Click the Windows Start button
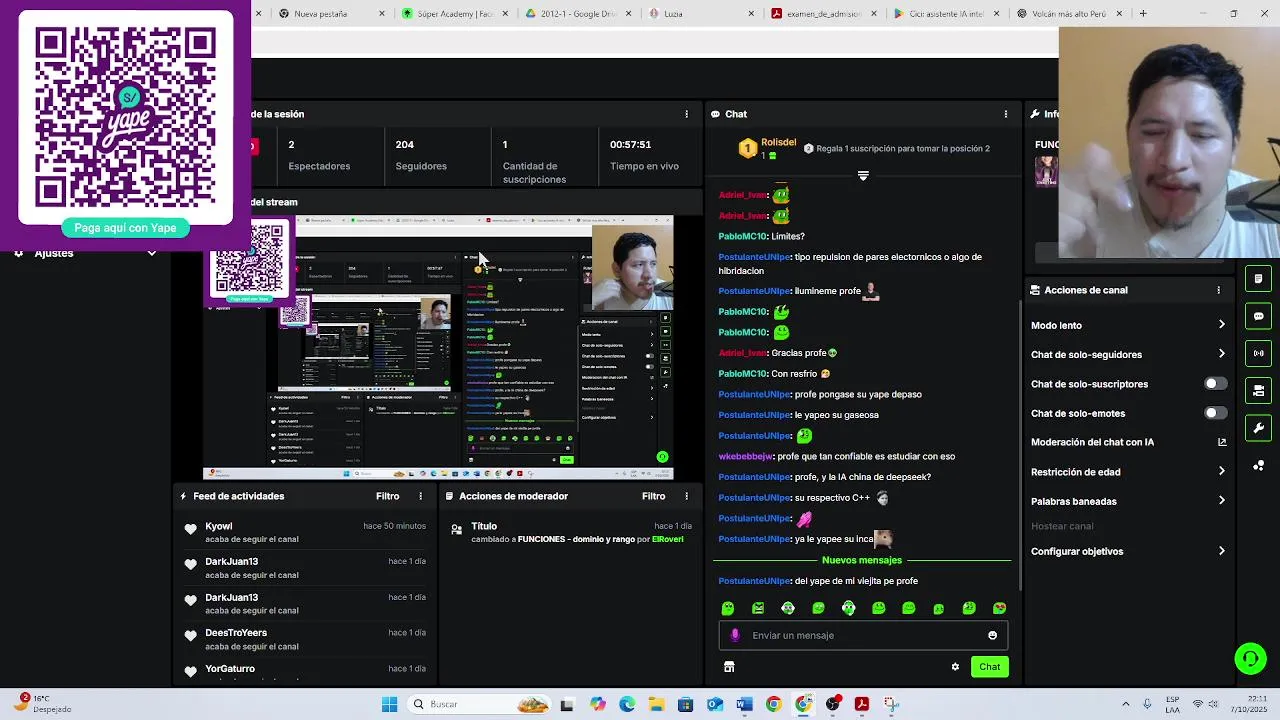1280x720 pixels. click(x=389, y=704)
